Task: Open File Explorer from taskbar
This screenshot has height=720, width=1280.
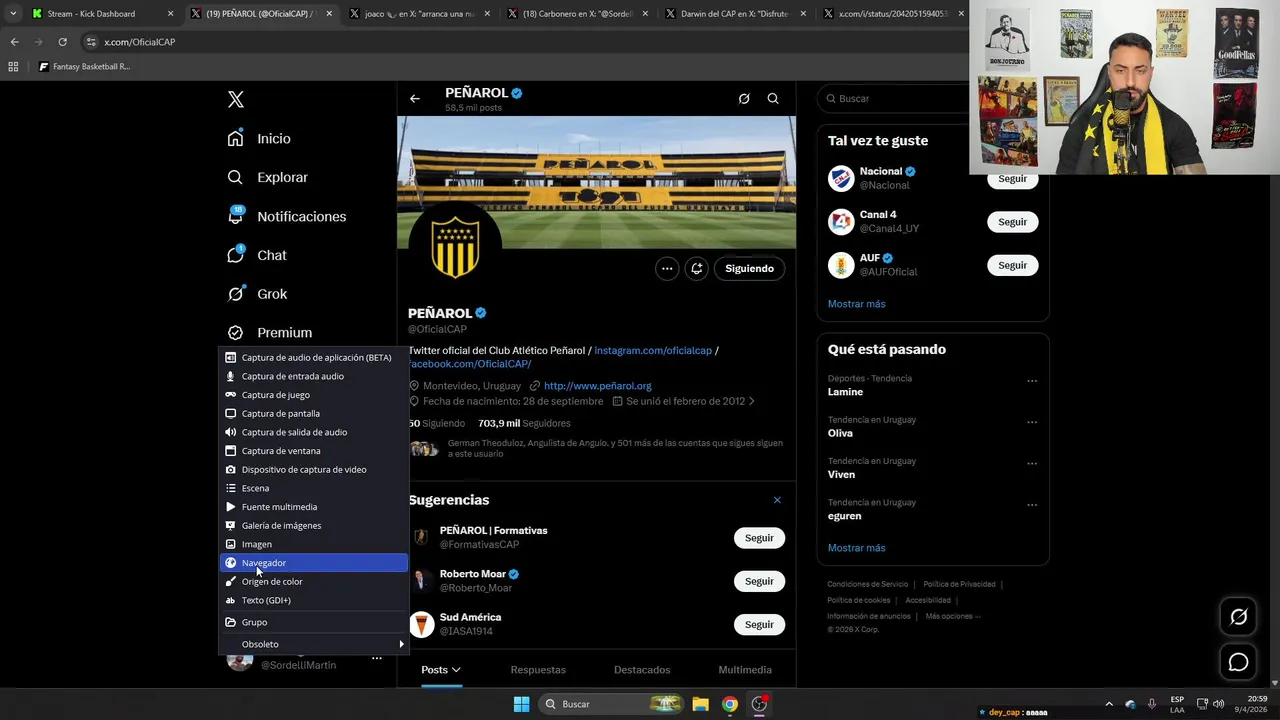Action: tap(701, 704)
